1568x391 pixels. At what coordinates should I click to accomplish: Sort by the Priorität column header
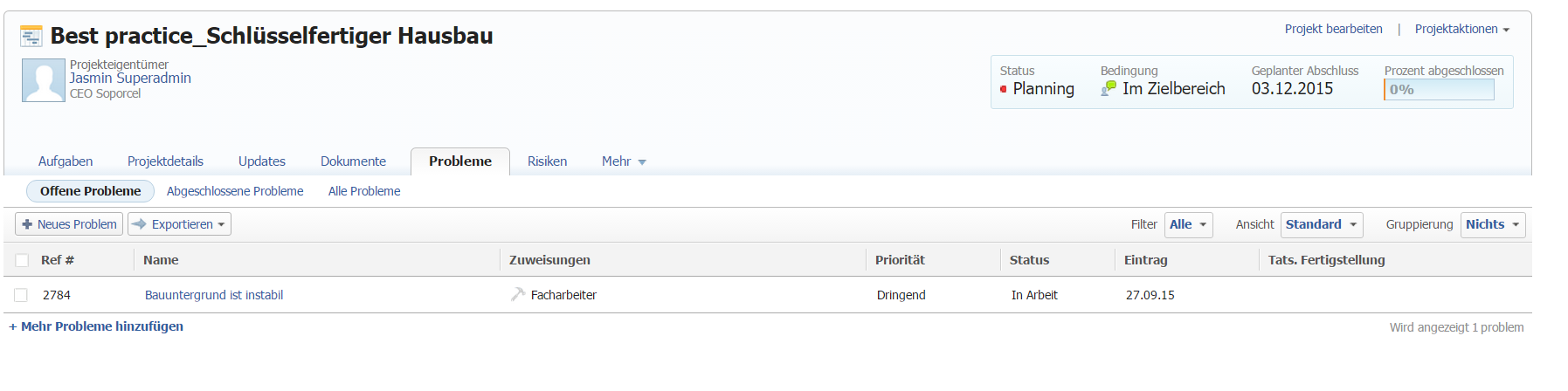pos(900,260)
